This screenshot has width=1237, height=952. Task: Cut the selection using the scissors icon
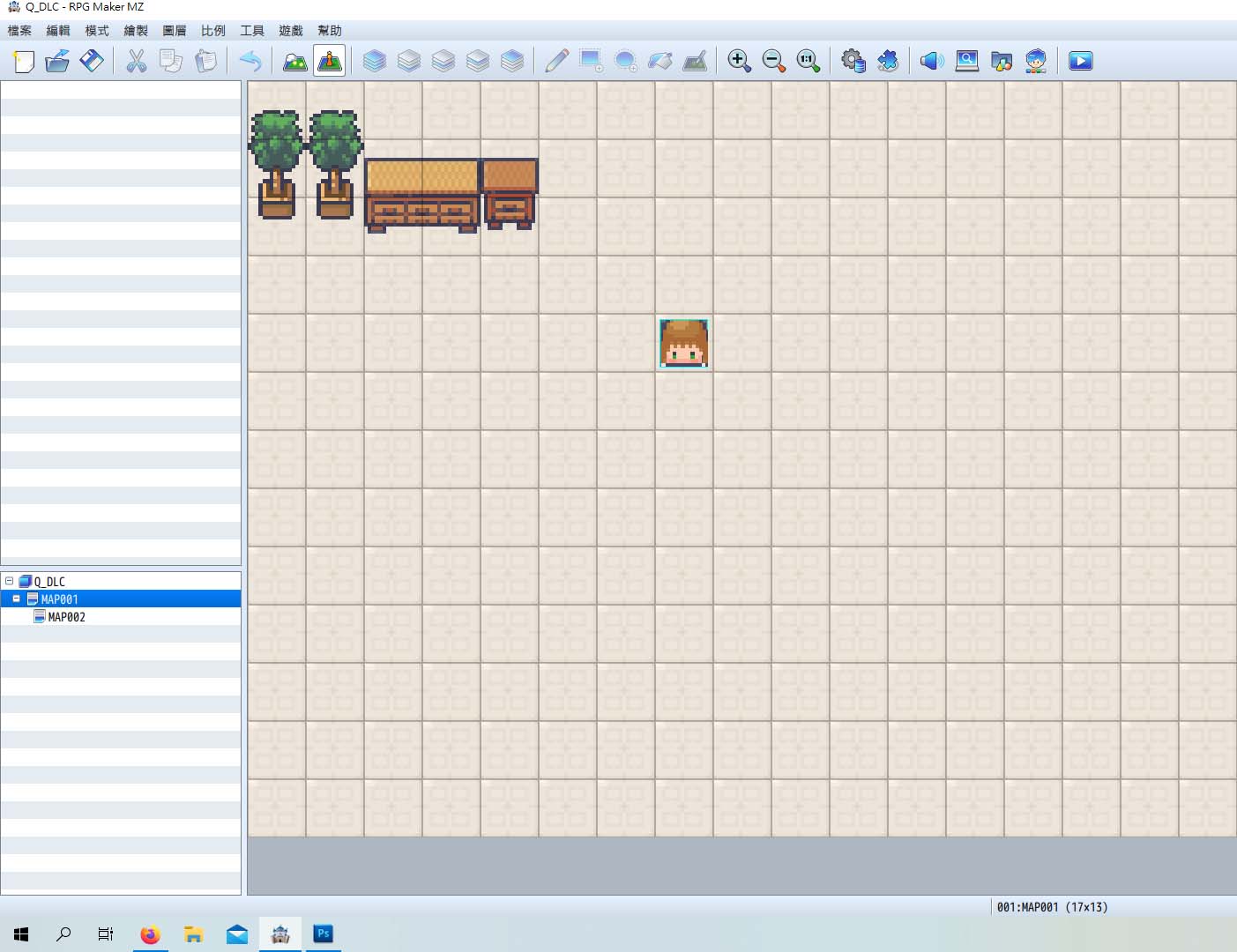136,61
